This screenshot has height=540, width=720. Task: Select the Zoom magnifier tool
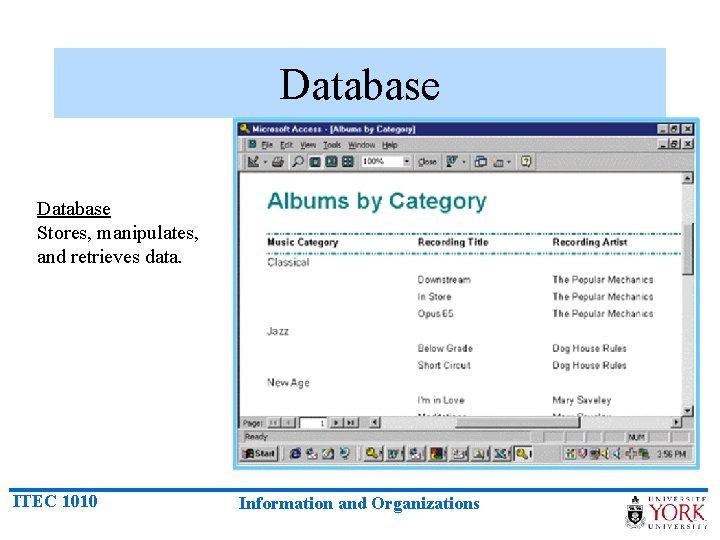coord(298,162)
